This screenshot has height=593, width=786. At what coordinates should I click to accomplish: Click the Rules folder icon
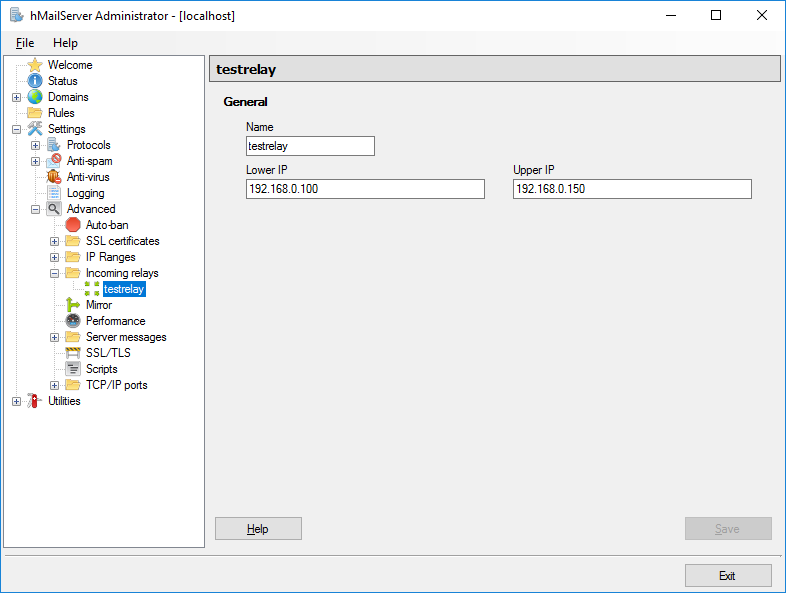[35, 112]
